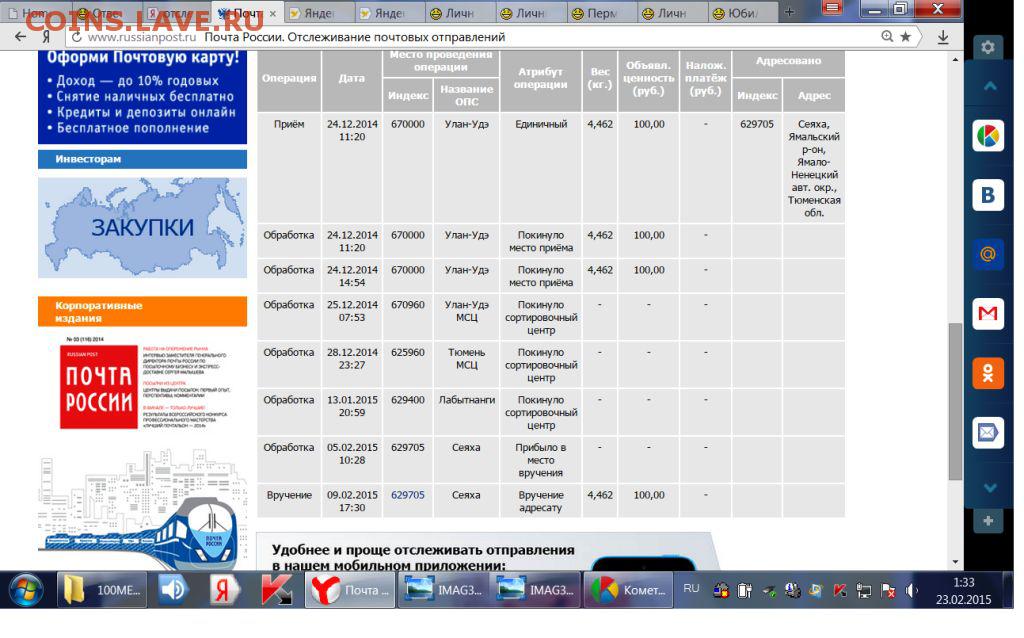Close the active Почта tab
The width and height of the screenshot is (1024, 638).
pyautogui.click(x=272, y=12)
